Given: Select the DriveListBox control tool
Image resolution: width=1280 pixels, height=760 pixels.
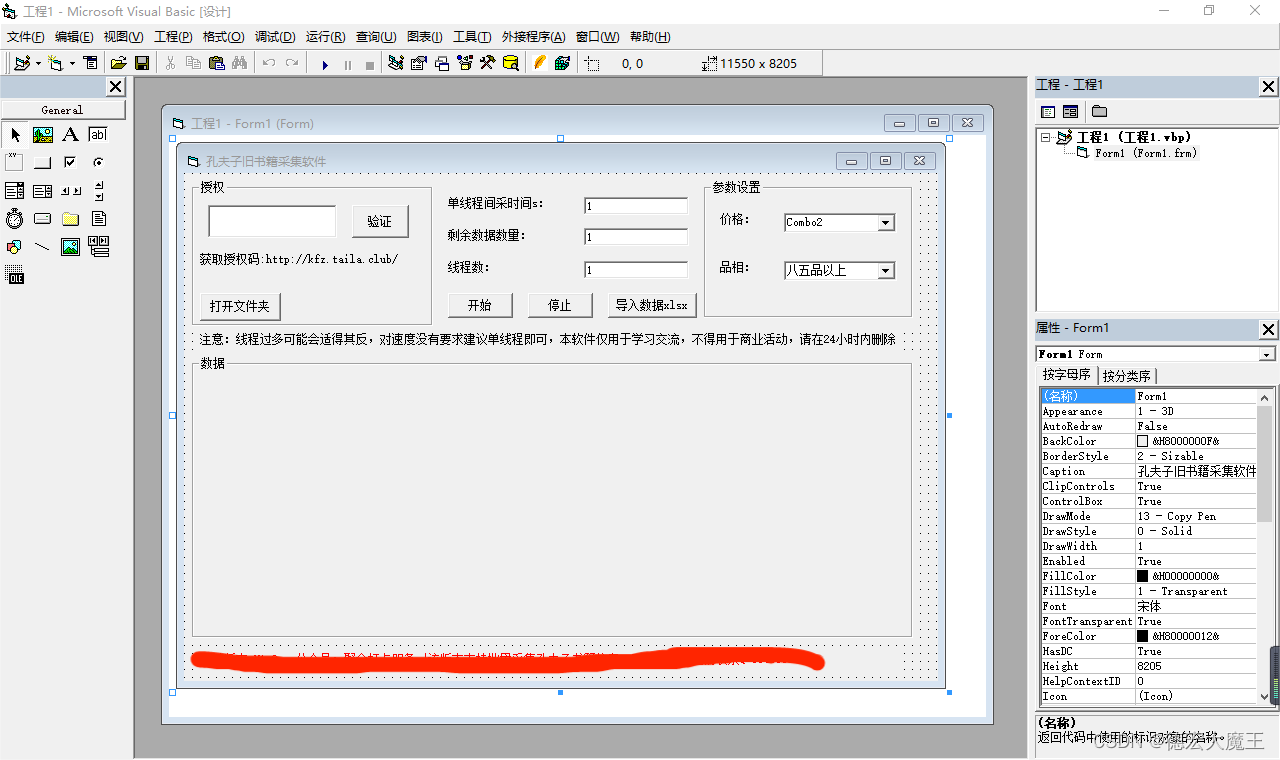Looking at the screenshot, I should coord(42,218).
